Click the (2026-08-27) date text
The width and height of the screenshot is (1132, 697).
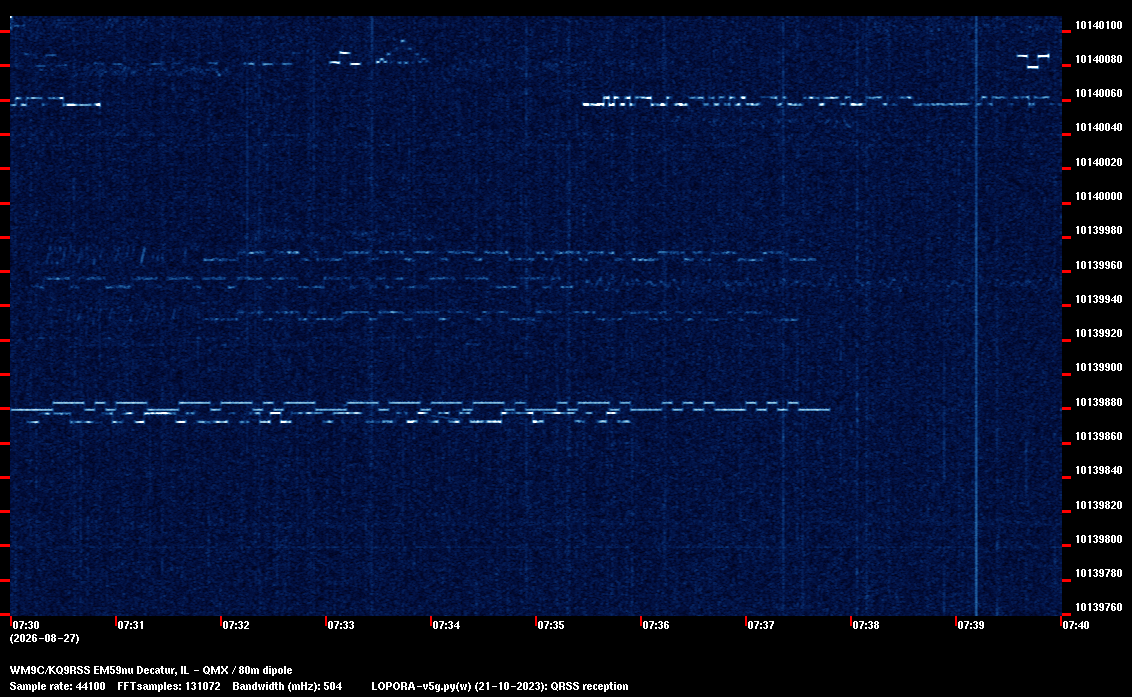pos(44,638)
